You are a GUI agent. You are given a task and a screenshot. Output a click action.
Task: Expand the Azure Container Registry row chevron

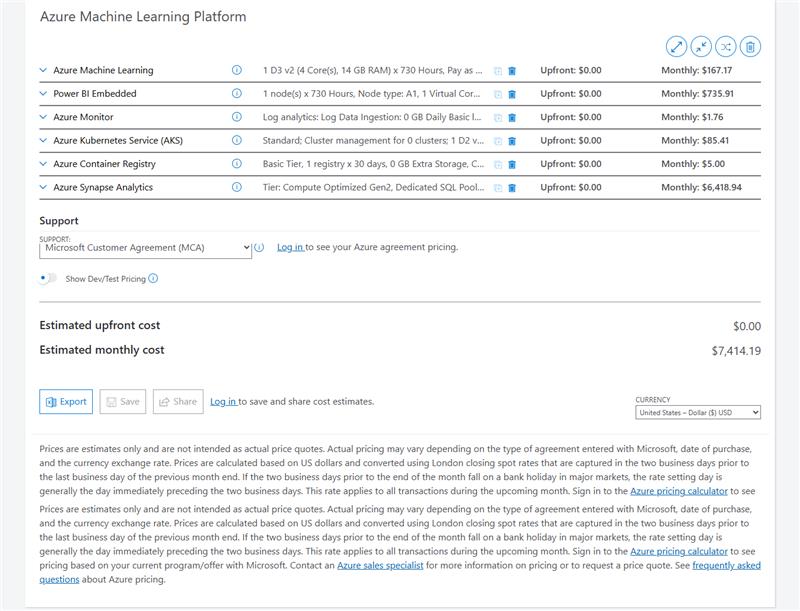click(x=43, y=164)
